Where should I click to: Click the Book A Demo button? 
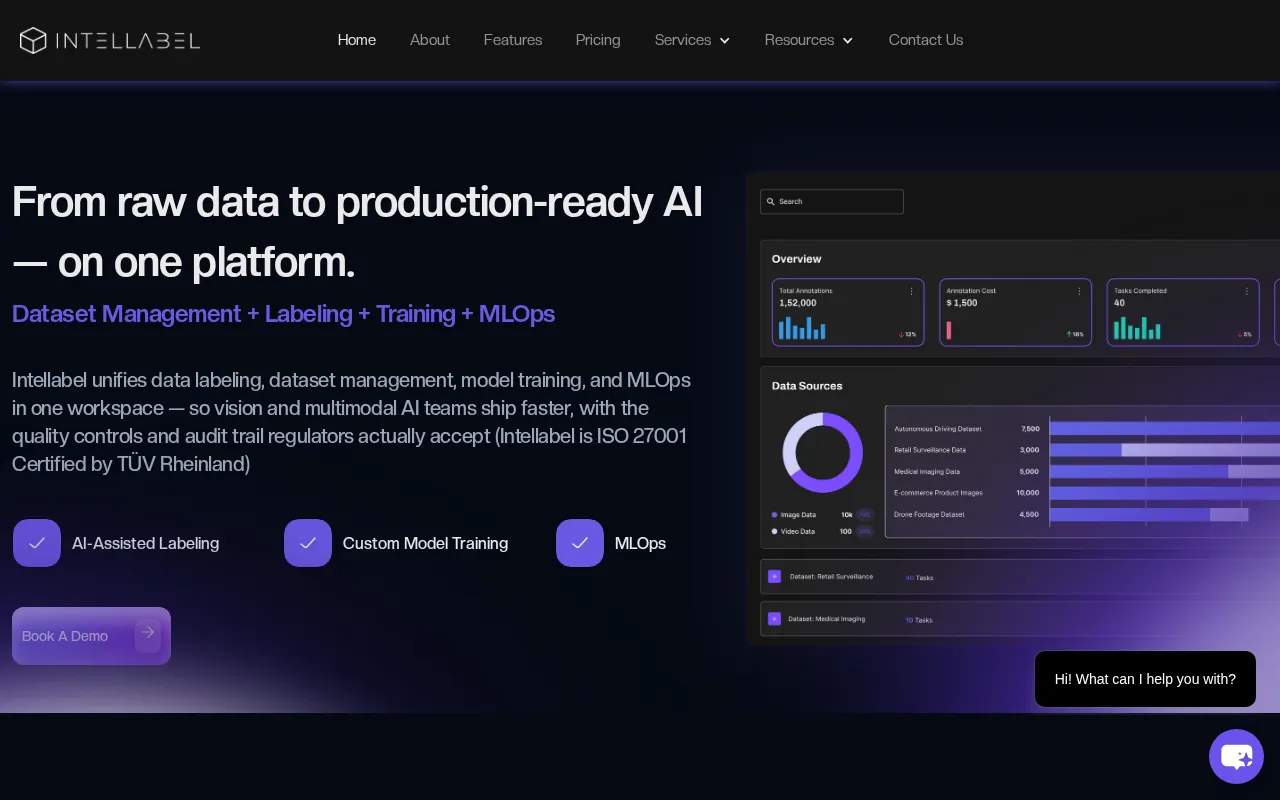pos(91,636)
